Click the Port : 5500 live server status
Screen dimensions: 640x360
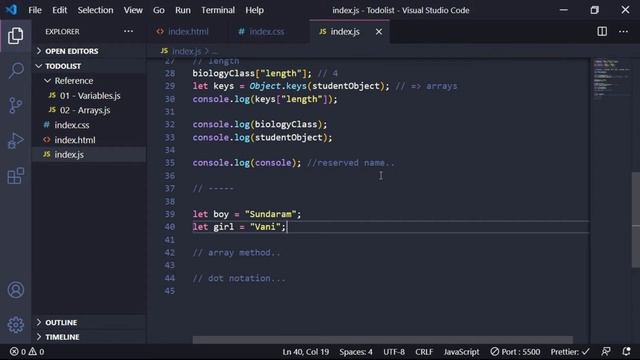(515, 351)
